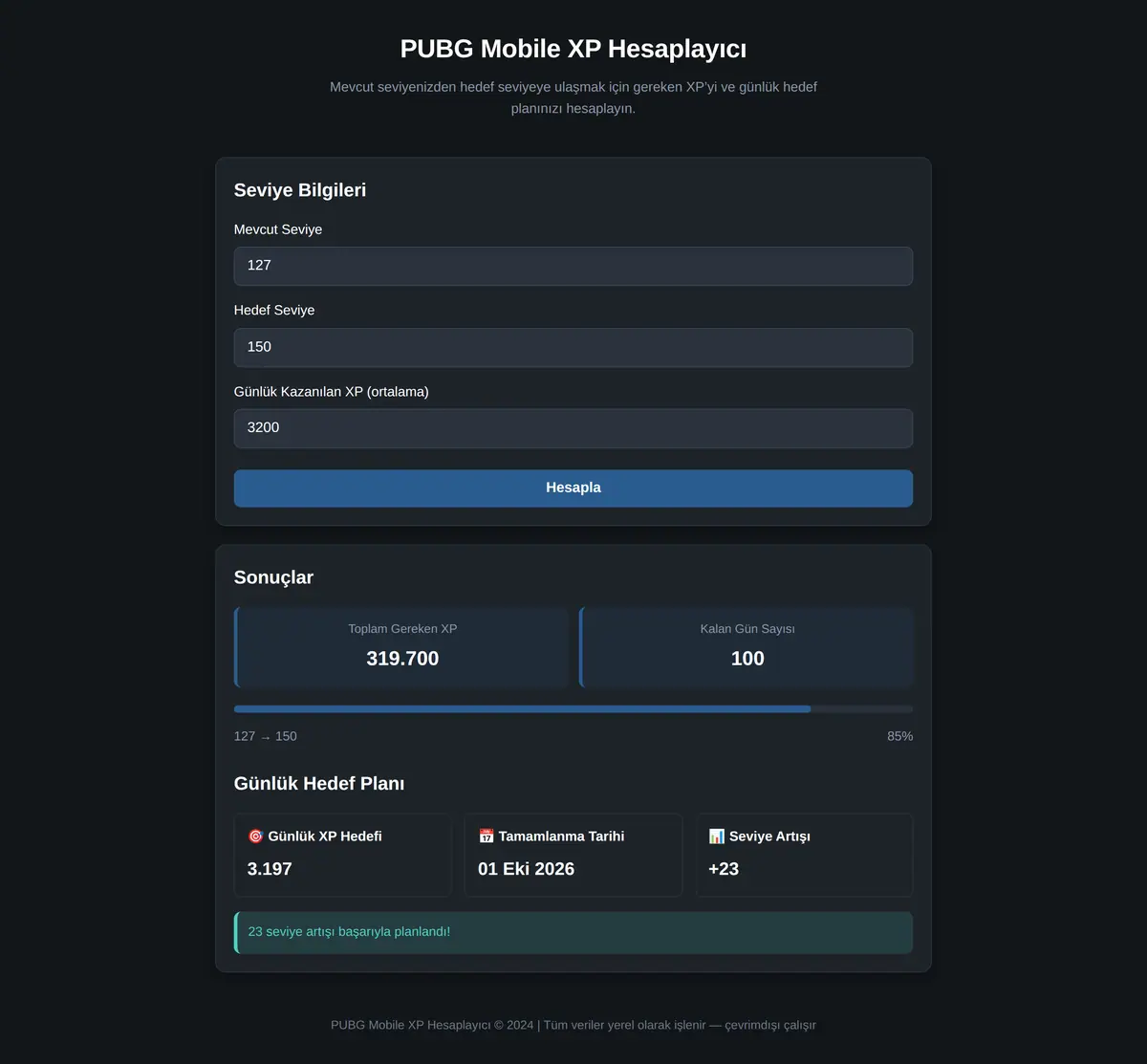Image resolution: width=1147 pixels, height=1064 pixels.
Task: Click the "Hedef Seviye" field label
Action: click(274, 311)
